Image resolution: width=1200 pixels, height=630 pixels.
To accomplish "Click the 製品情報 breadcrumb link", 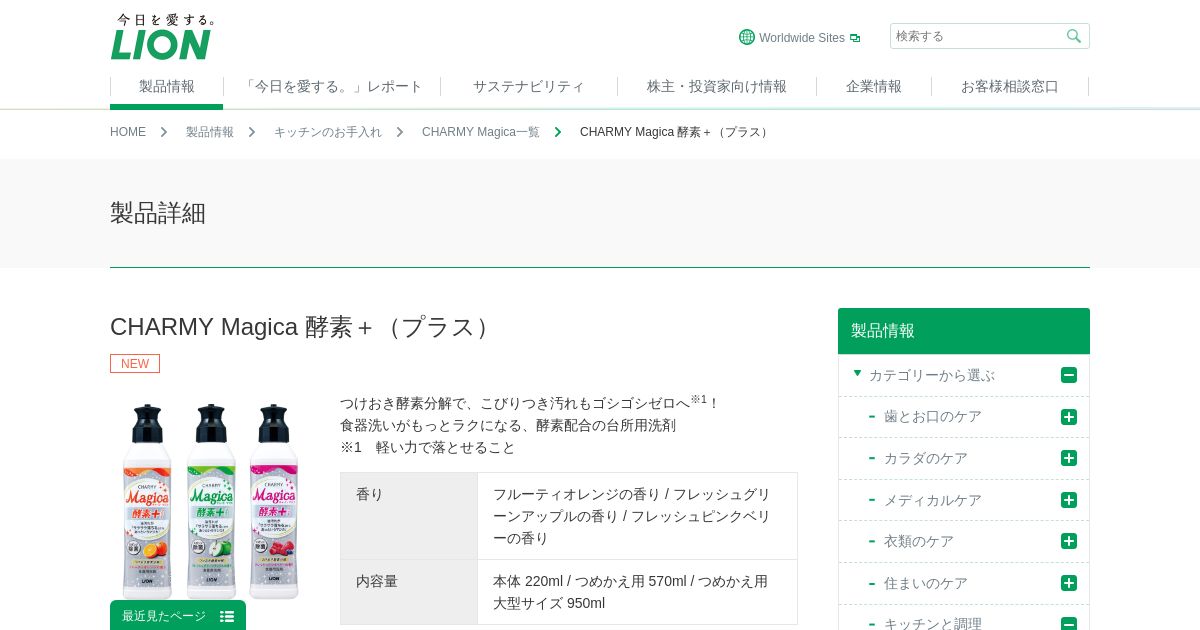I will click(x=210, y=132).
